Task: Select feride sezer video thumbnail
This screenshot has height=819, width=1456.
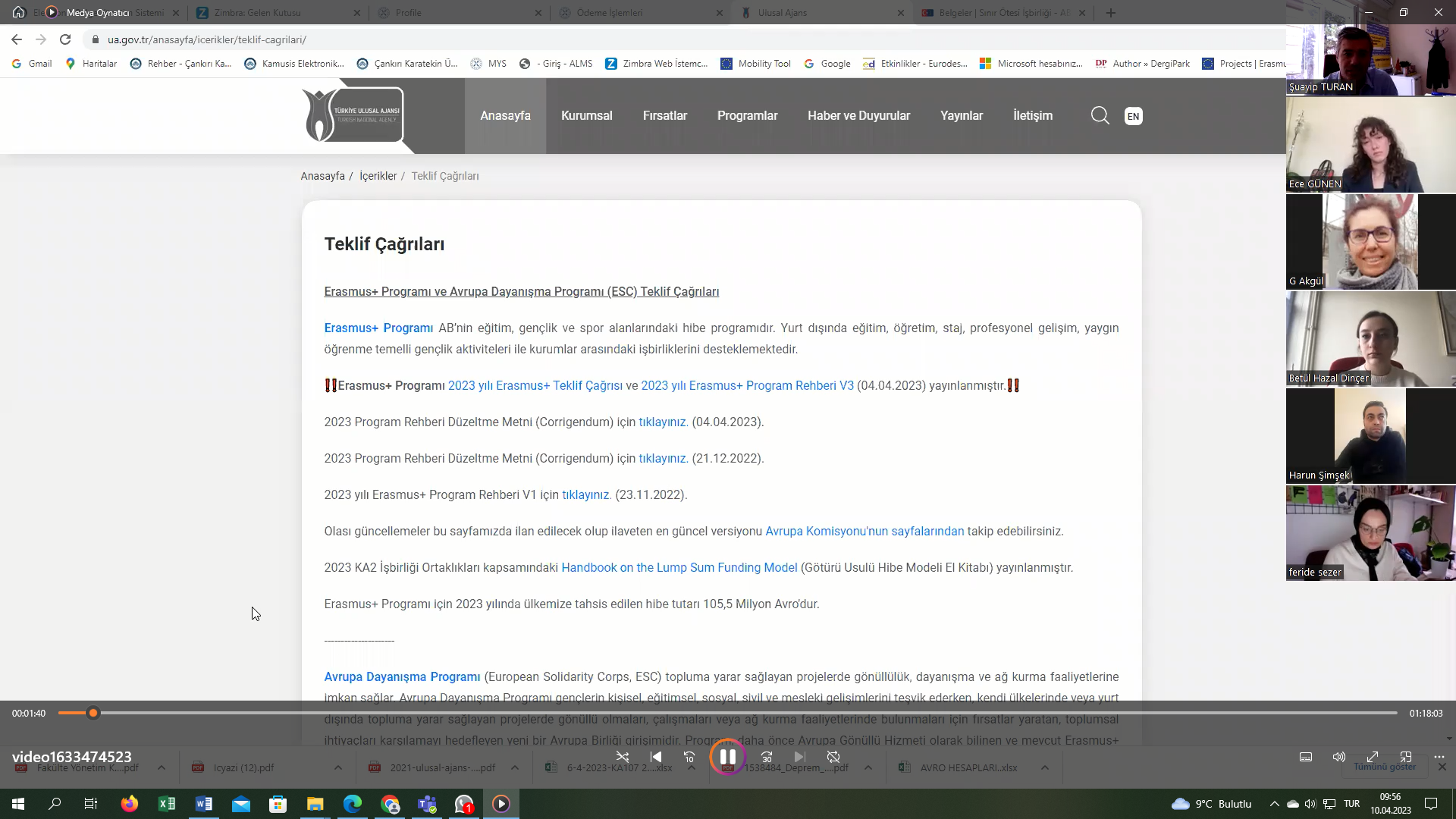Action: (x=1370, y=533)
